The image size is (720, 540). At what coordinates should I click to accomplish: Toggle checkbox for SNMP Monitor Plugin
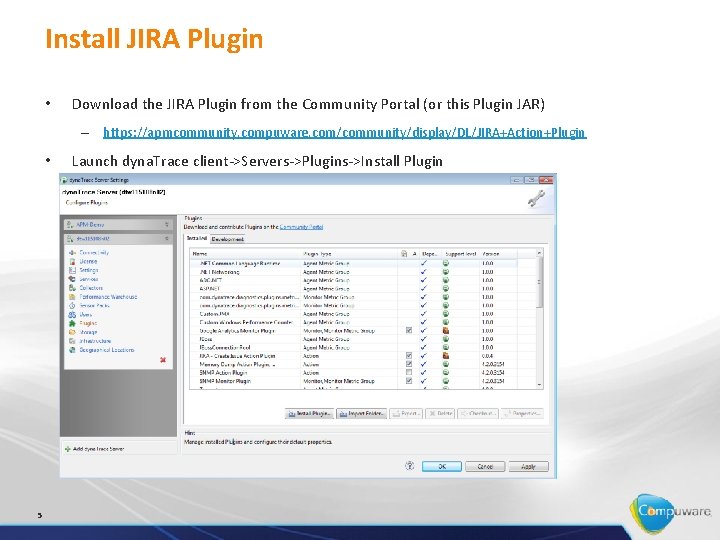409,381
